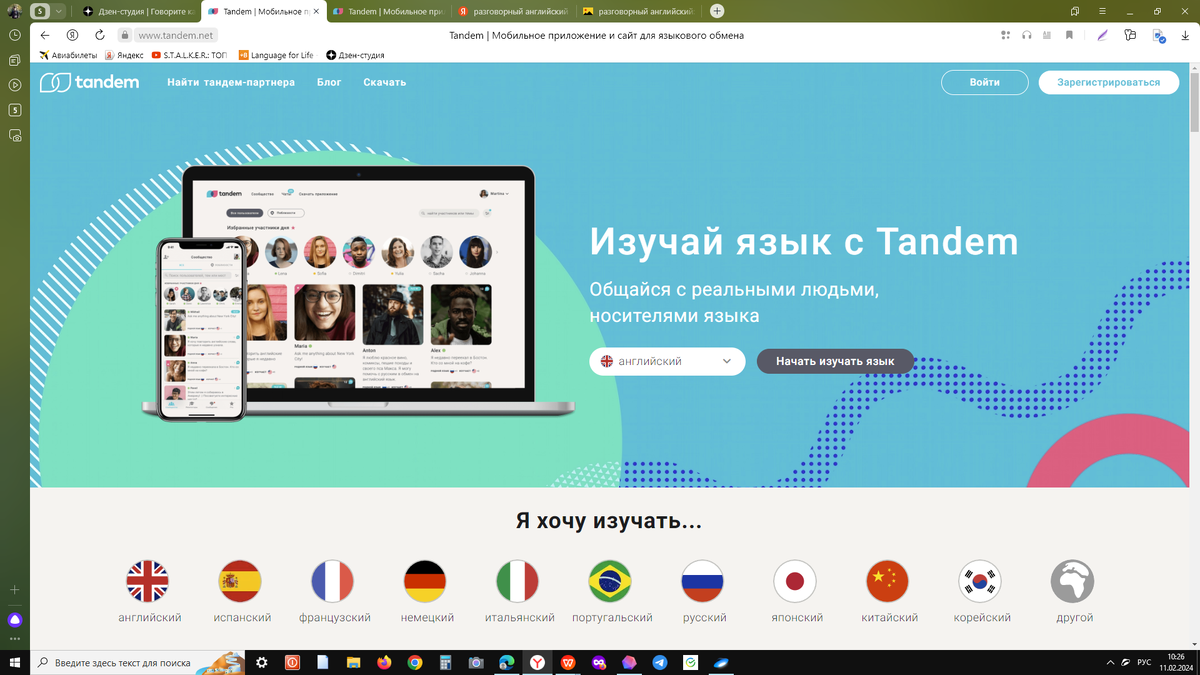The height and width of the screenshot is (675, 1200).
Task: Open a new tab with the plus icon
Action: point(717,11)
